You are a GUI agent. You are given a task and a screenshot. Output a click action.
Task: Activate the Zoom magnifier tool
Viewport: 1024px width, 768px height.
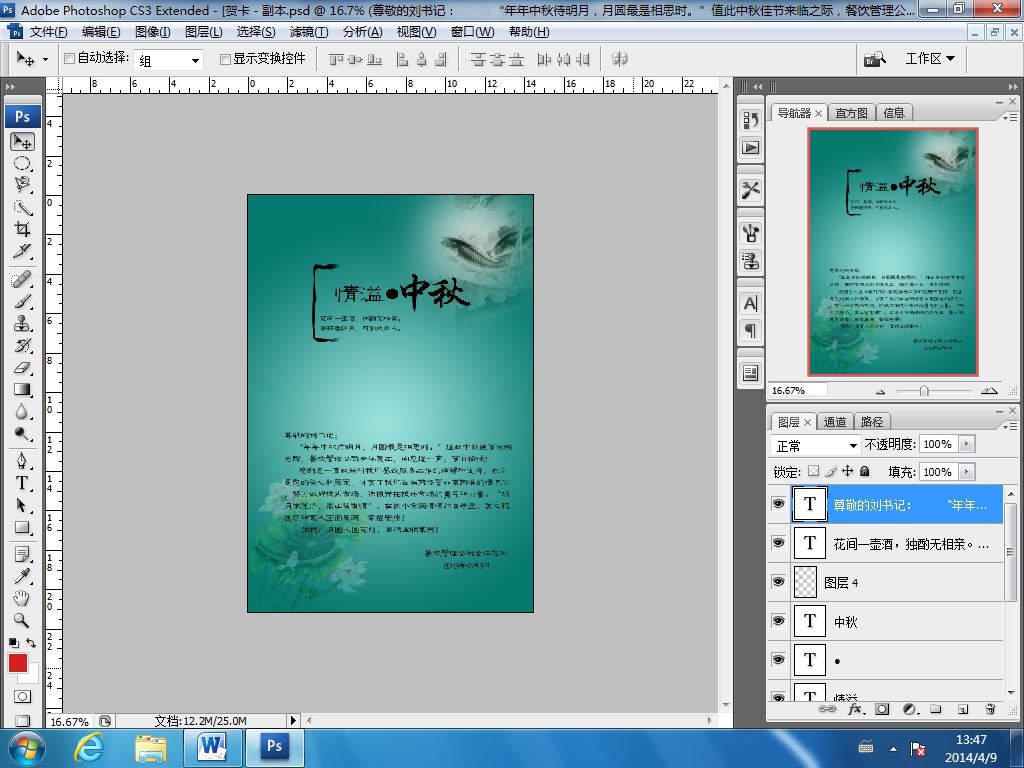point(22,620)
